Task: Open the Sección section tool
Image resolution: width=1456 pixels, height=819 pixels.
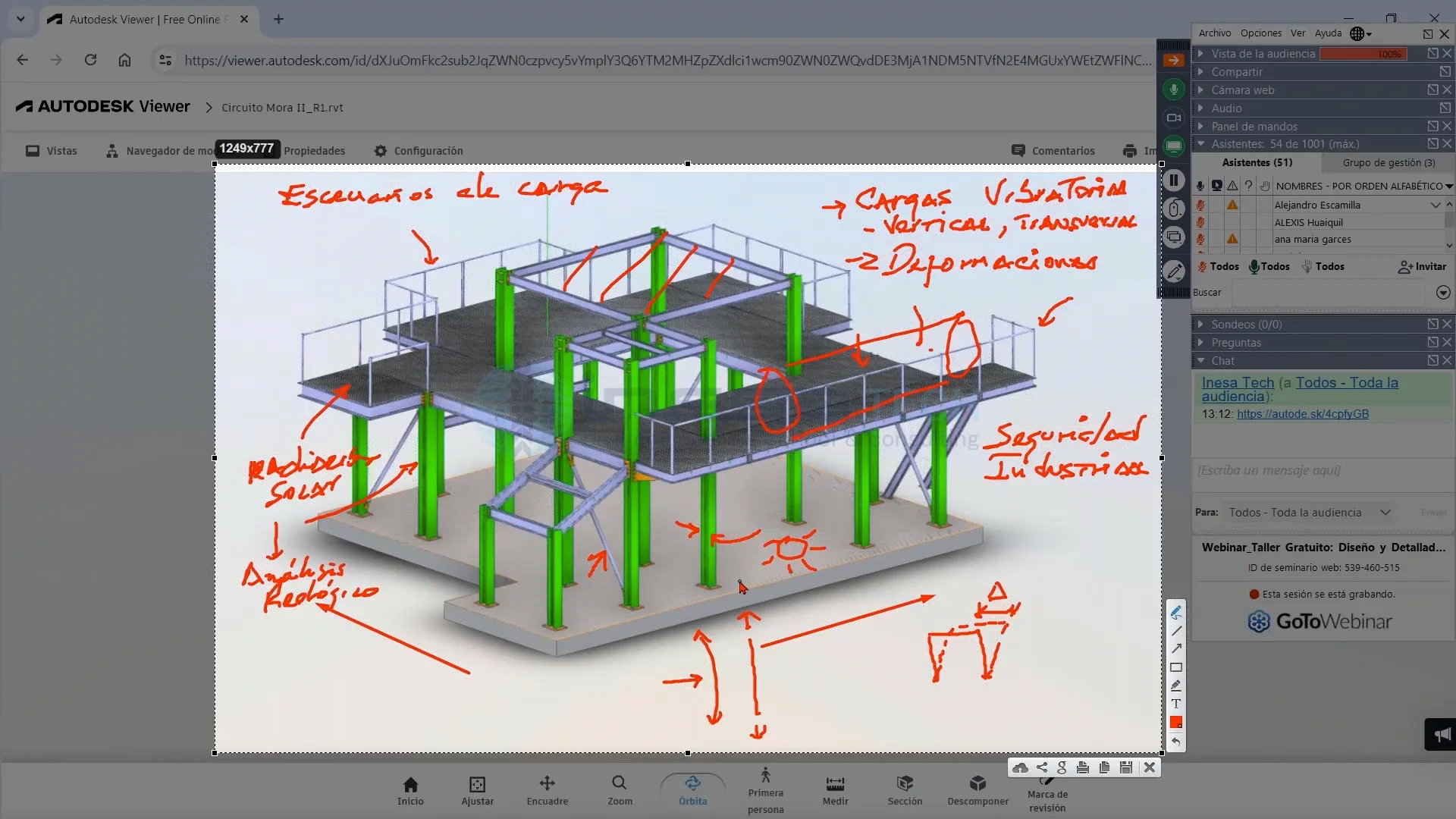Action: click(x=905, y=790)
